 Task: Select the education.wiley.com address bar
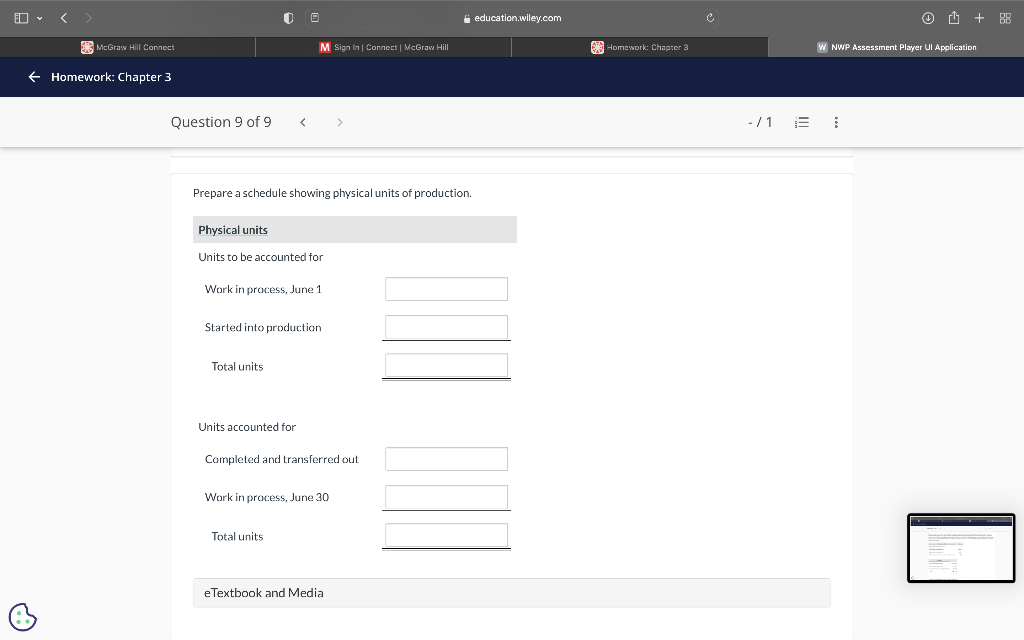point(513,18)
